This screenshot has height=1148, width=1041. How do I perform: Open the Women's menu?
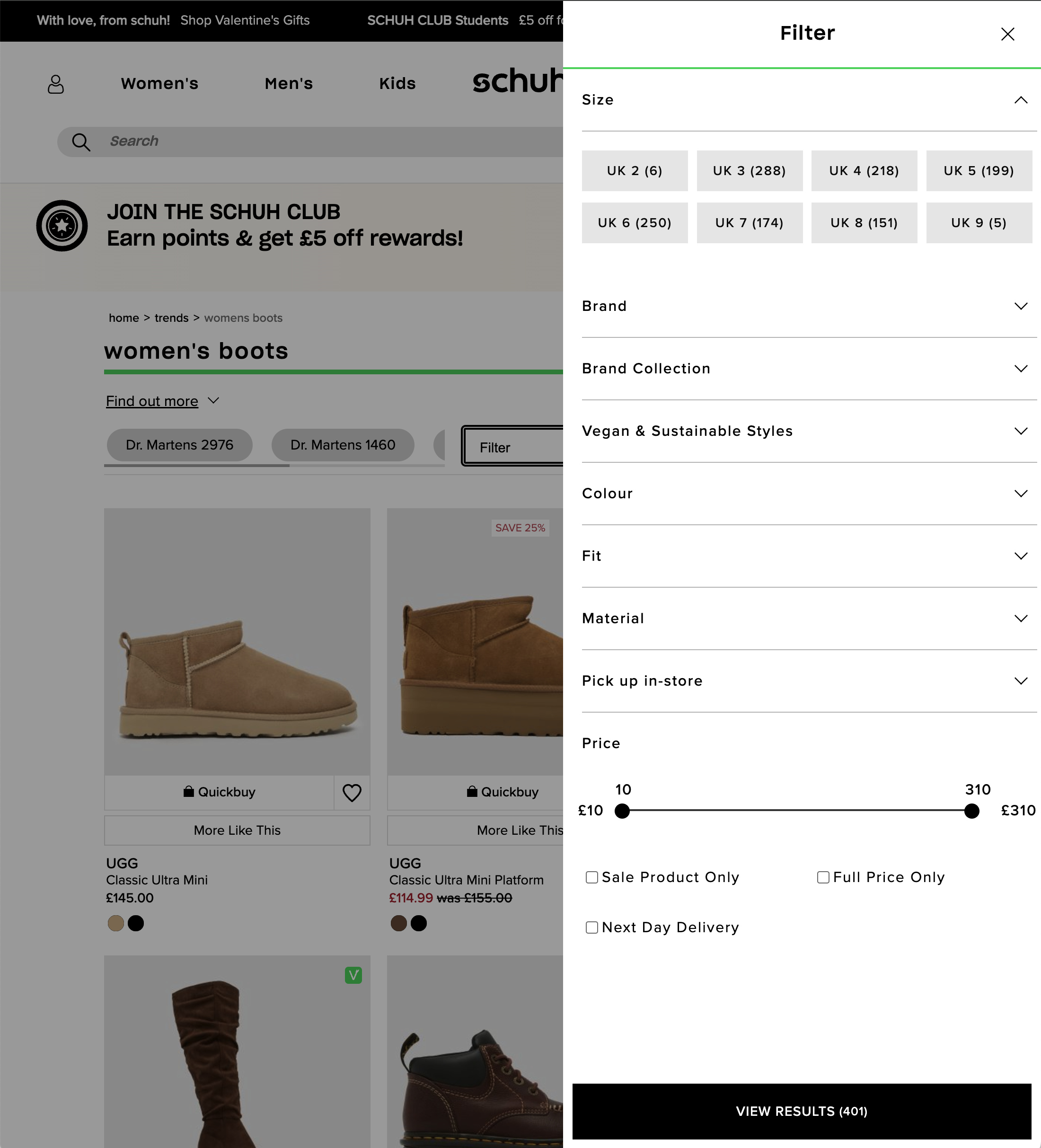159,84
